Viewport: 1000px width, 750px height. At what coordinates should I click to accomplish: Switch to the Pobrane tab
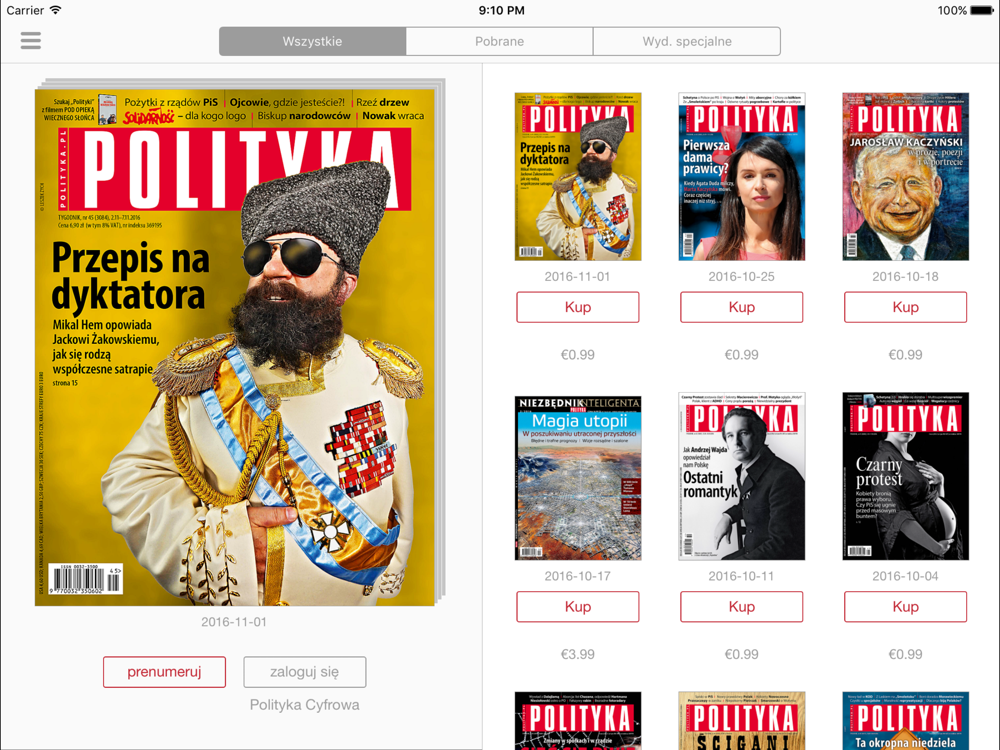499,41
